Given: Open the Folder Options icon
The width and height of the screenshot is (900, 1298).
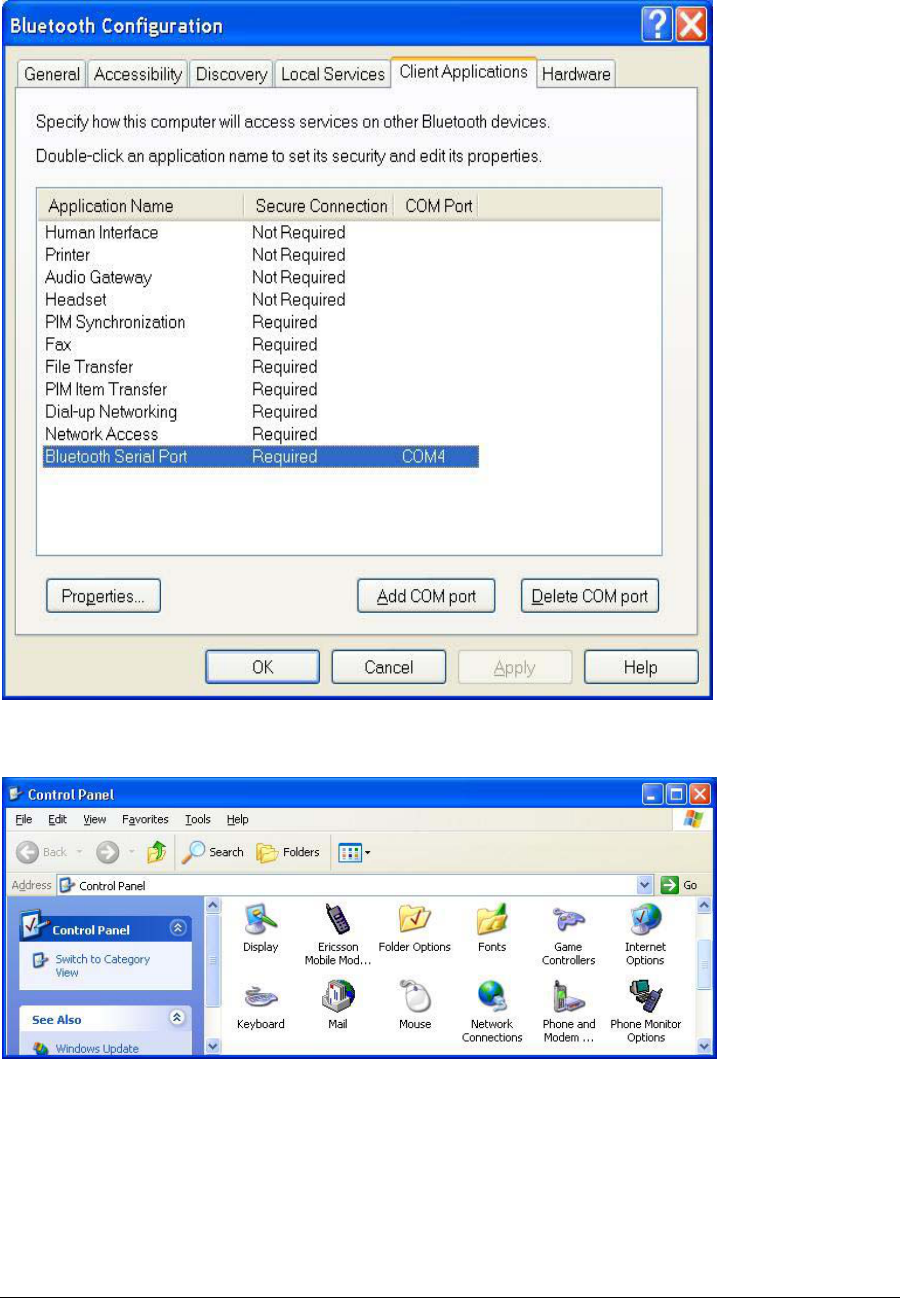Looking at the screenshot, I should point(414,928).
